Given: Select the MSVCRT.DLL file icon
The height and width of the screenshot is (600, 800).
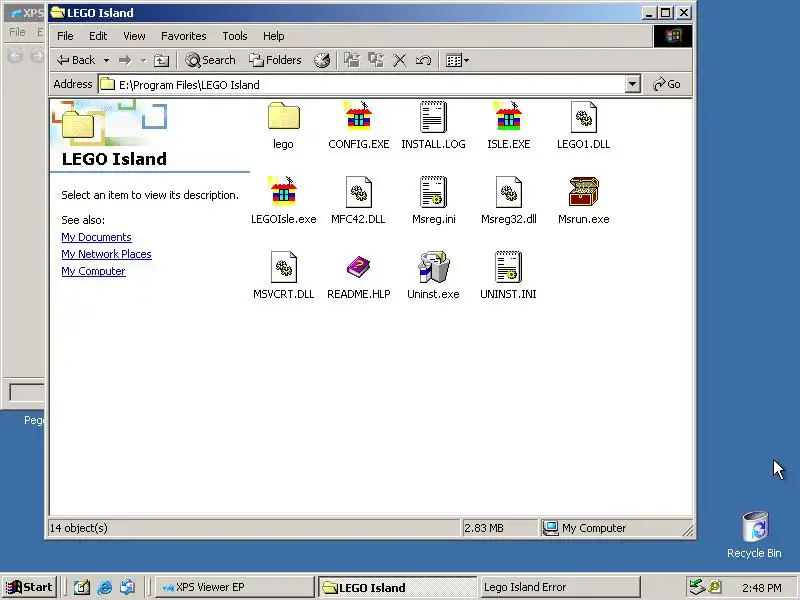Looking at the screenshot, I should (x=284, y=267).
